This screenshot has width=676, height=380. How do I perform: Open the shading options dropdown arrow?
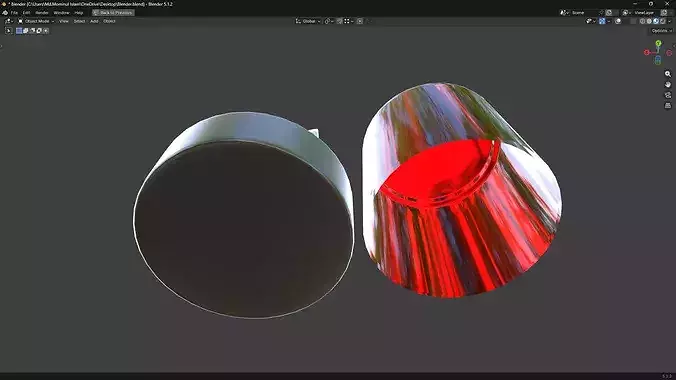click(670, 21)
